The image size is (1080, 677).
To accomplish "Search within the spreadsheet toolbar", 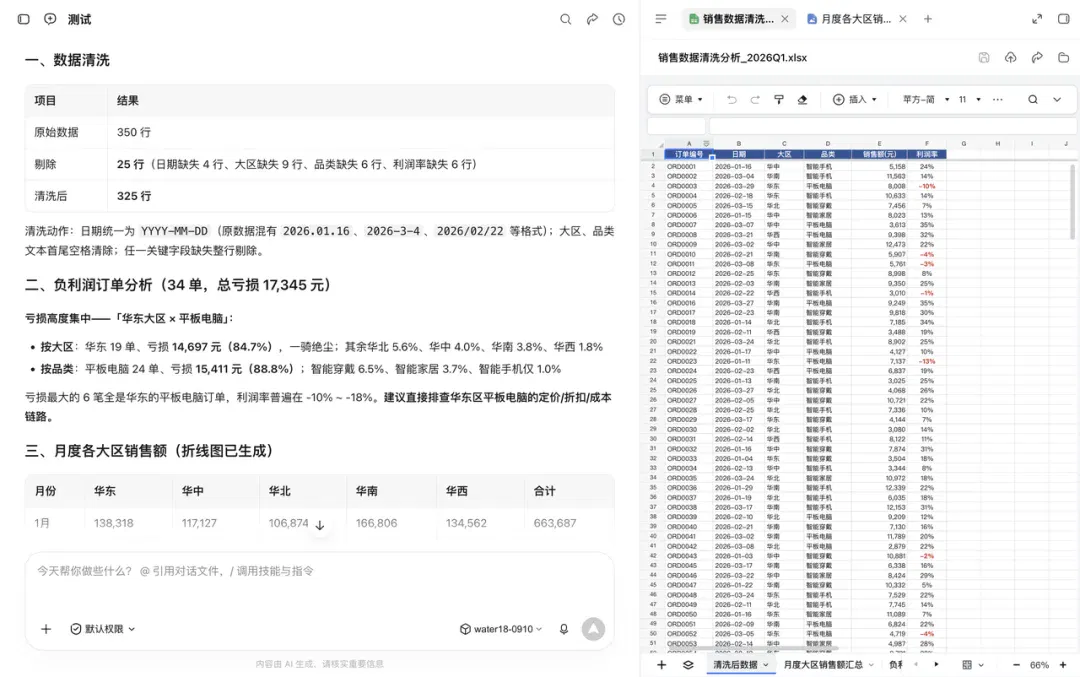I will [1032, 100].
